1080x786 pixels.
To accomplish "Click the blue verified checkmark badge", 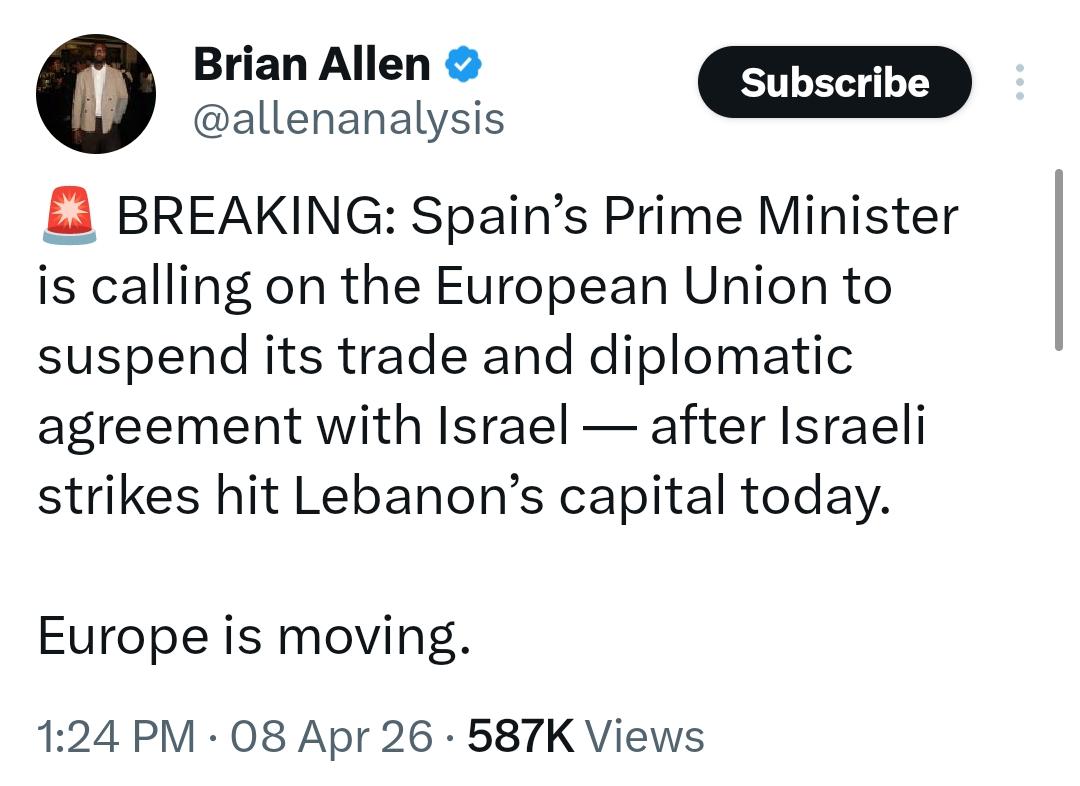I will (463, 67).
